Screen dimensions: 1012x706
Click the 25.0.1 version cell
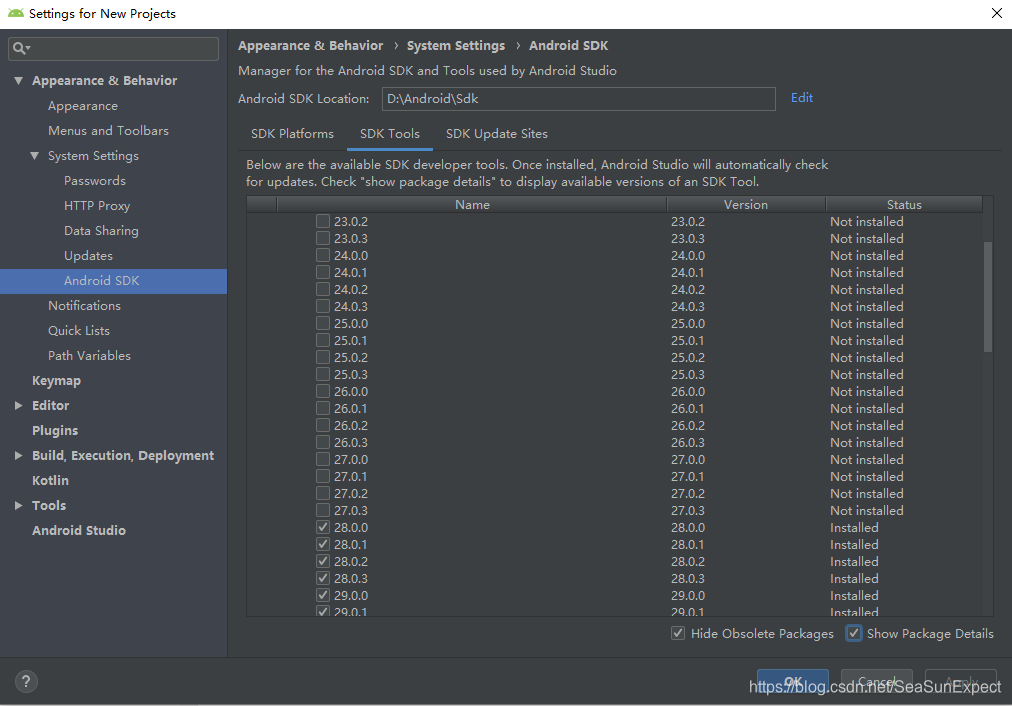[x=688, y=341]
